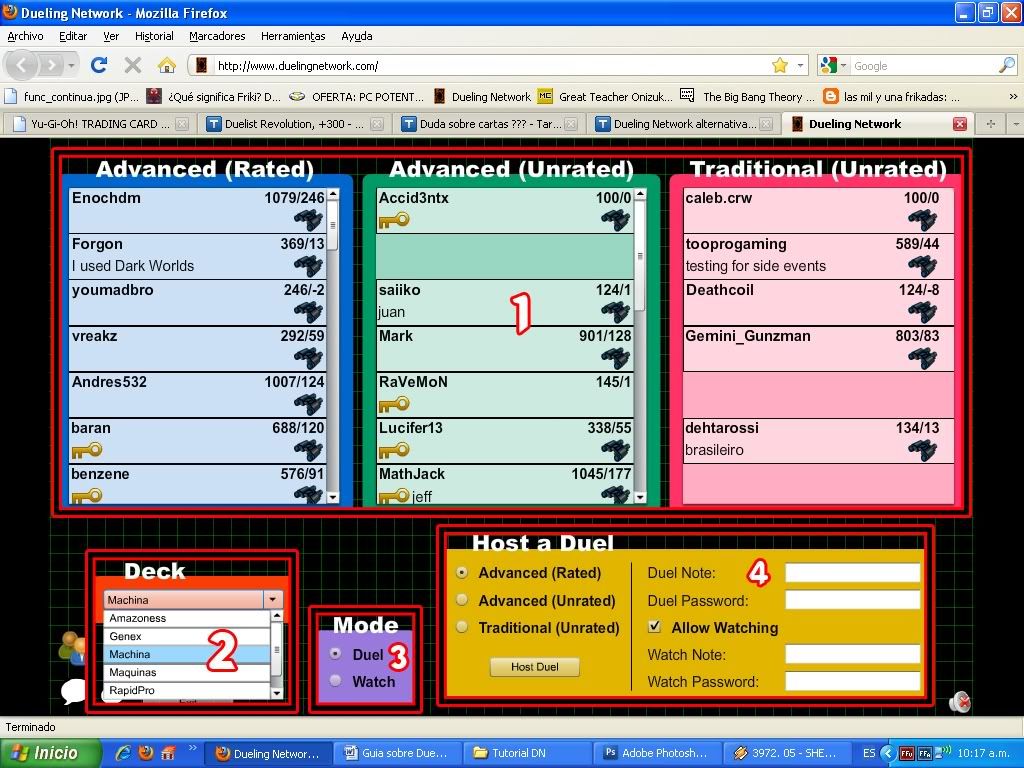1024x768 pixels.
Task: Click binoculars icon in baran's row
Action: [308, 450]
